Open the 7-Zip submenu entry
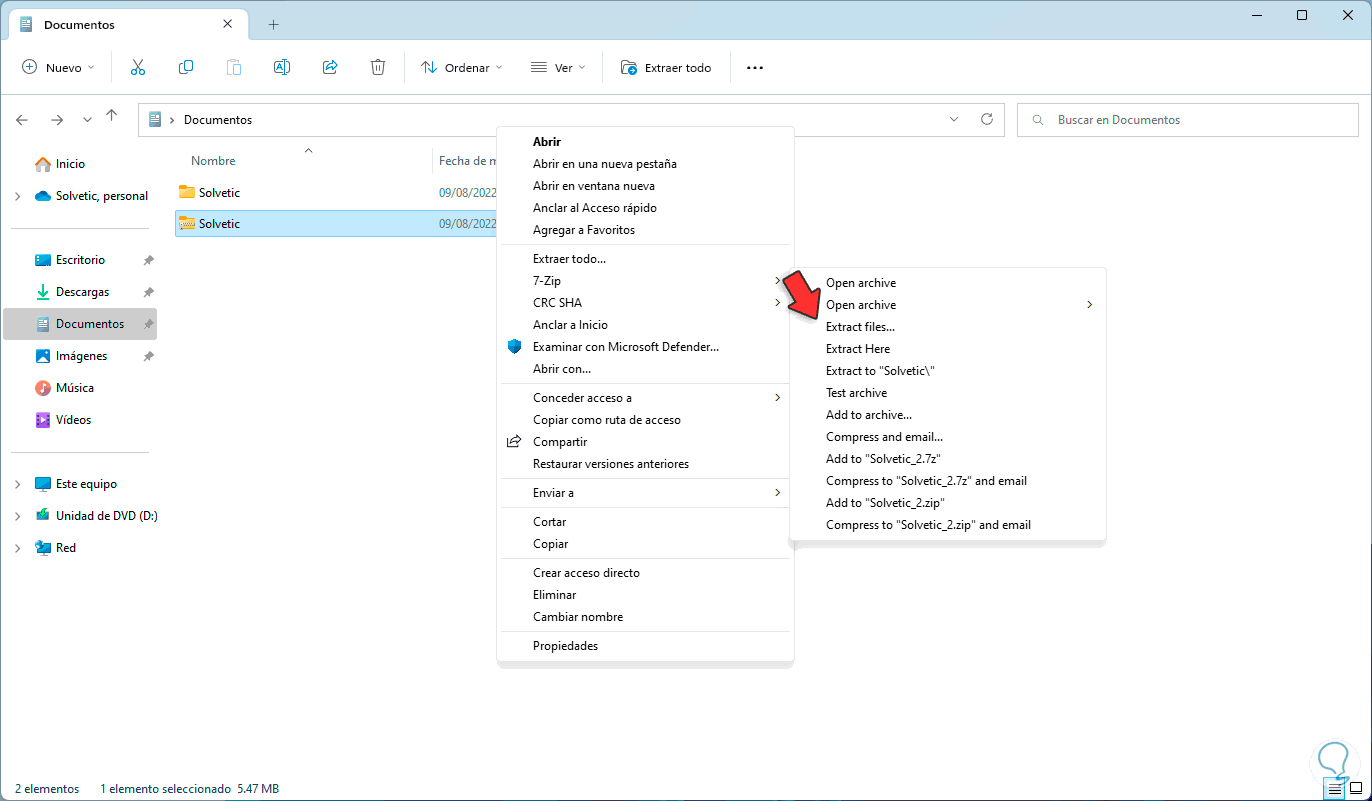Viewport: 1372px width, 801px height. click(x=645, y=281)
